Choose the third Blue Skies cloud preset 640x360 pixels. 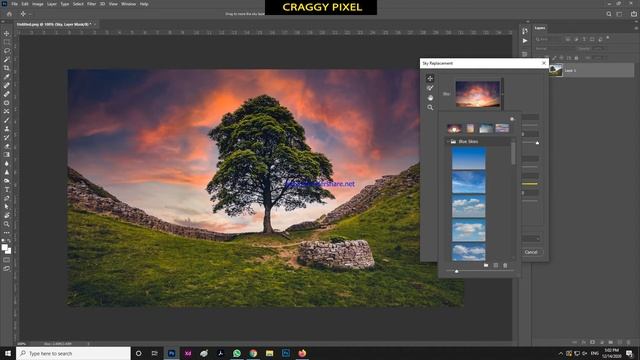click(469, 206)
